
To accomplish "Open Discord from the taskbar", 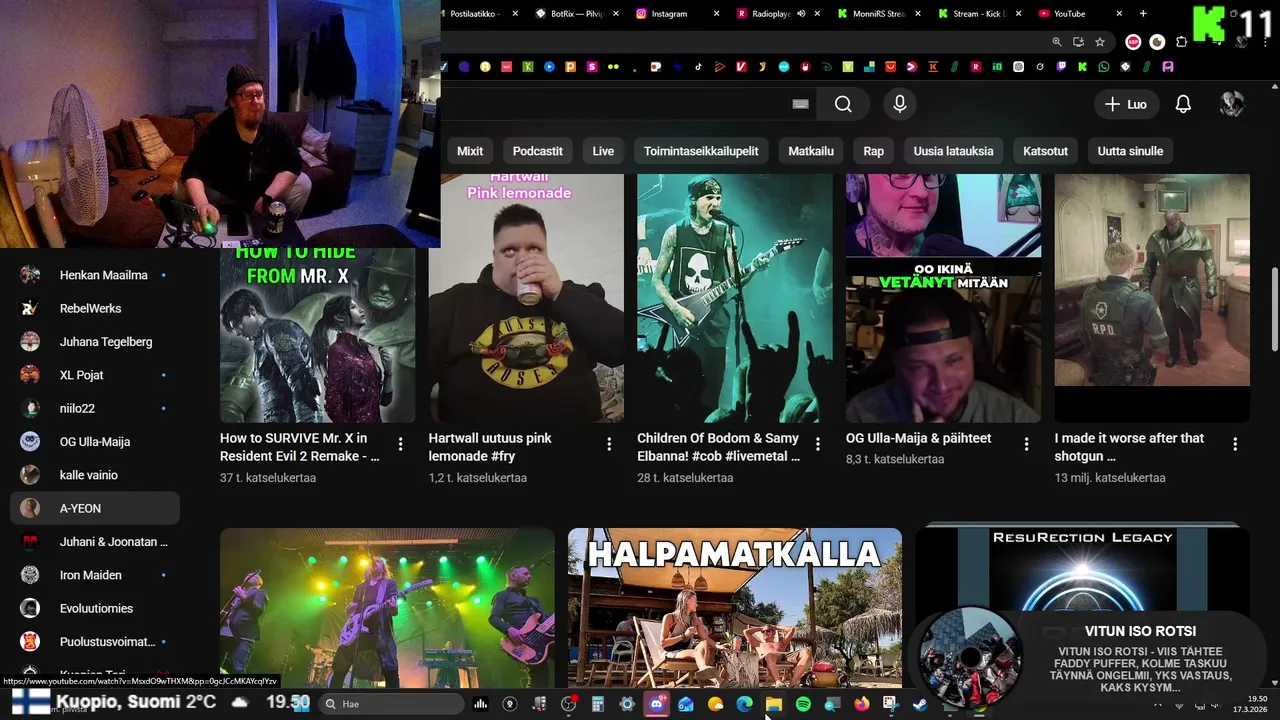I will [657, 704].
